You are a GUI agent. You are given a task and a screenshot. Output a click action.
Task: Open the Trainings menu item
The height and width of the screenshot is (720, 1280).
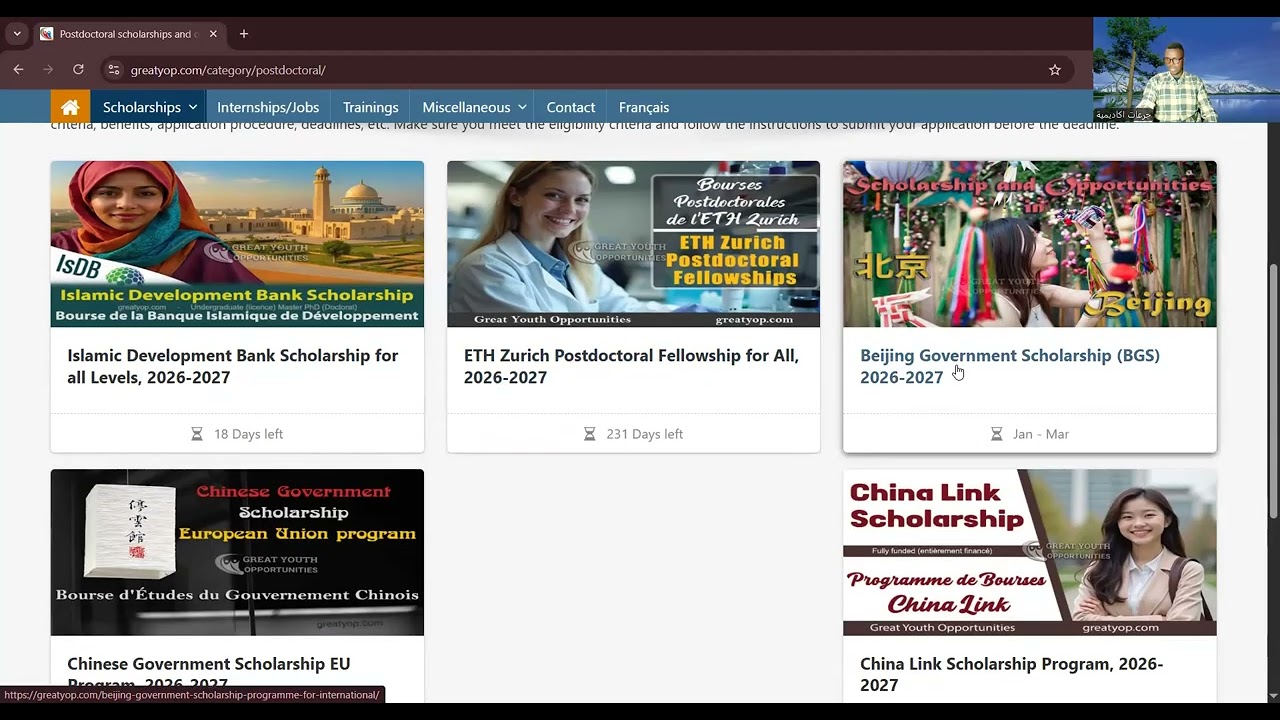370,107
